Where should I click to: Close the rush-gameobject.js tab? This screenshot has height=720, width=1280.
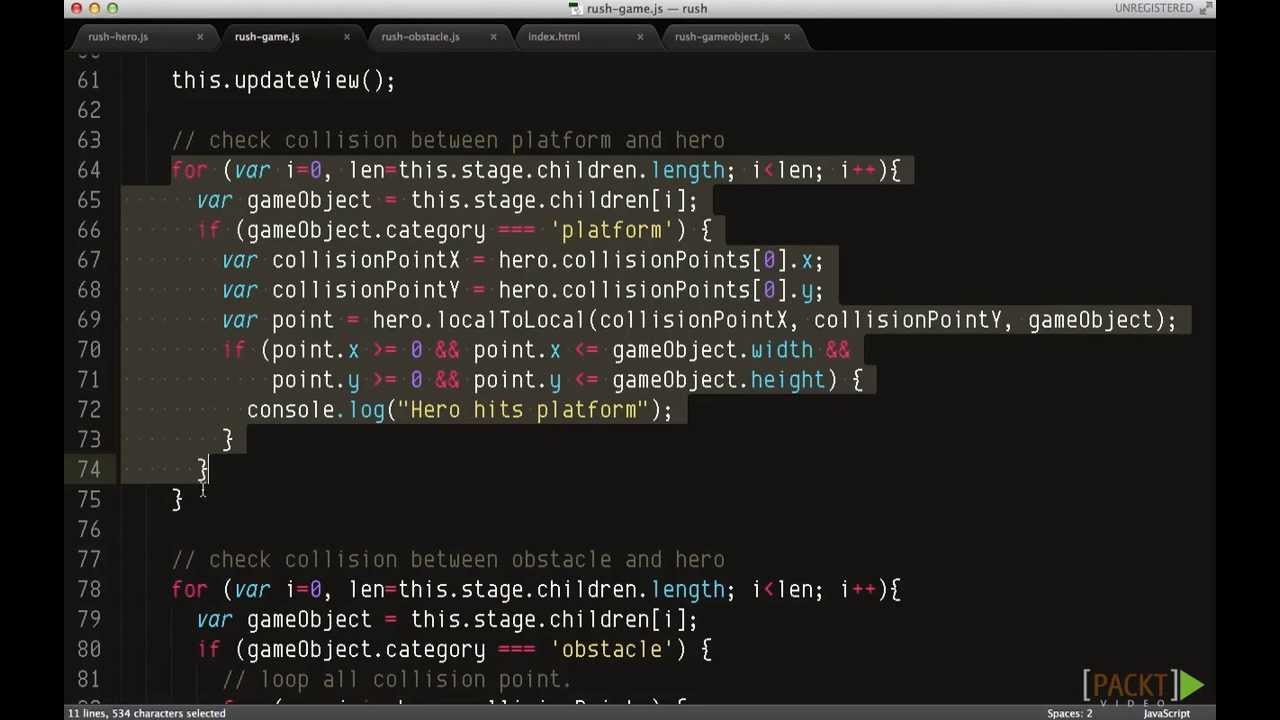(787, 37)
